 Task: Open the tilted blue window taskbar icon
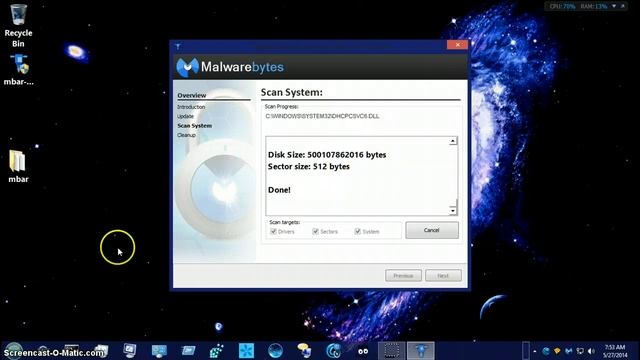(188, 350)
